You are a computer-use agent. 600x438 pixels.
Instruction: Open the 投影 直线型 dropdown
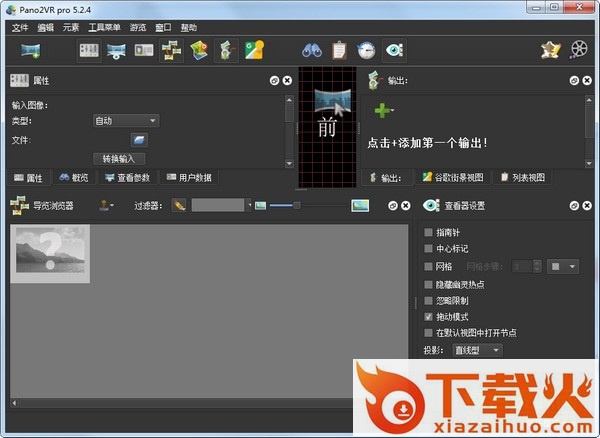point(478,350)
